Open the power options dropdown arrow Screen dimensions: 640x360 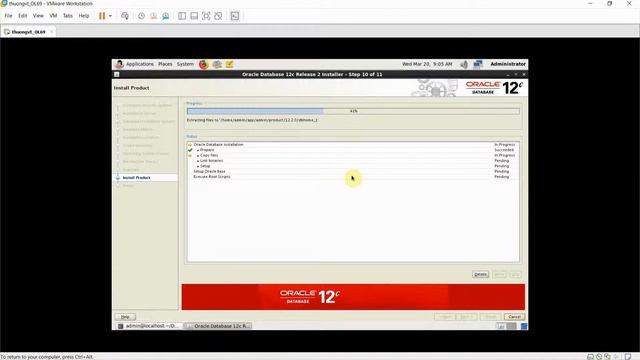click(x=110, y=16)
